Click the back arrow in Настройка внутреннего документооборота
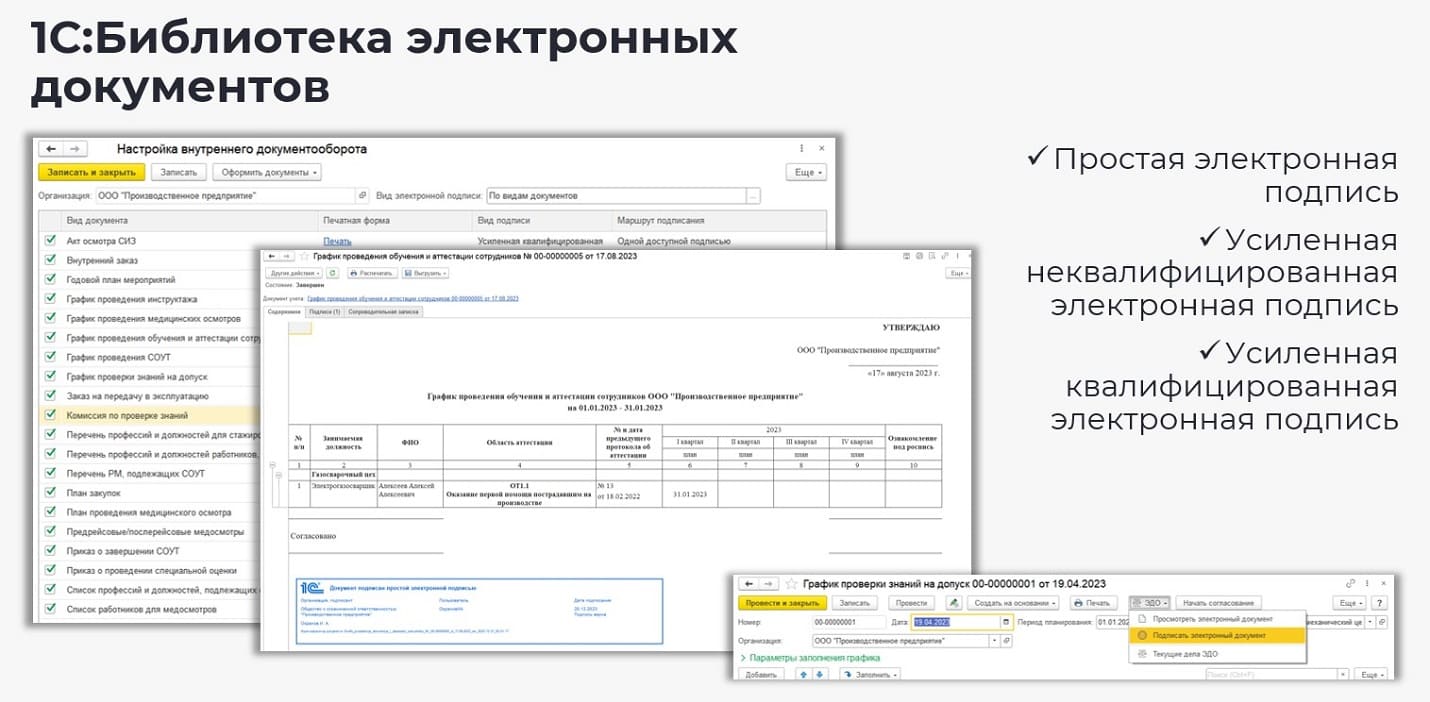The image size is (1430, 702). (x=50, y=149)
